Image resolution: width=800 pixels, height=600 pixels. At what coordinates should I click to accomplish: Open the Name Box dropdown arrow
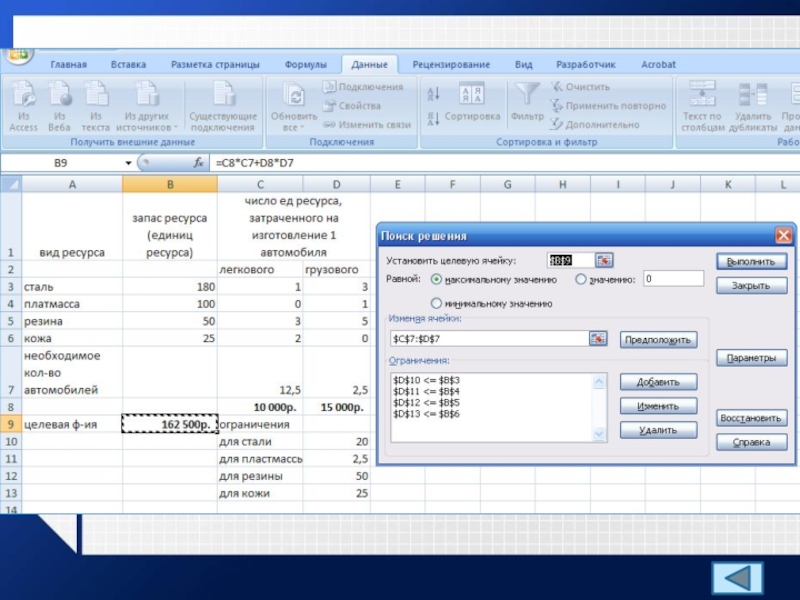[x=128, y=162]
